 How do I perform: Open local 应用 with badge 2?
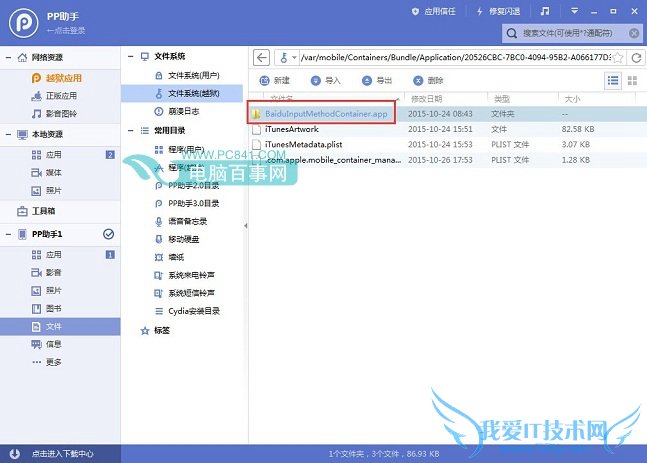[x=60, y=155]
